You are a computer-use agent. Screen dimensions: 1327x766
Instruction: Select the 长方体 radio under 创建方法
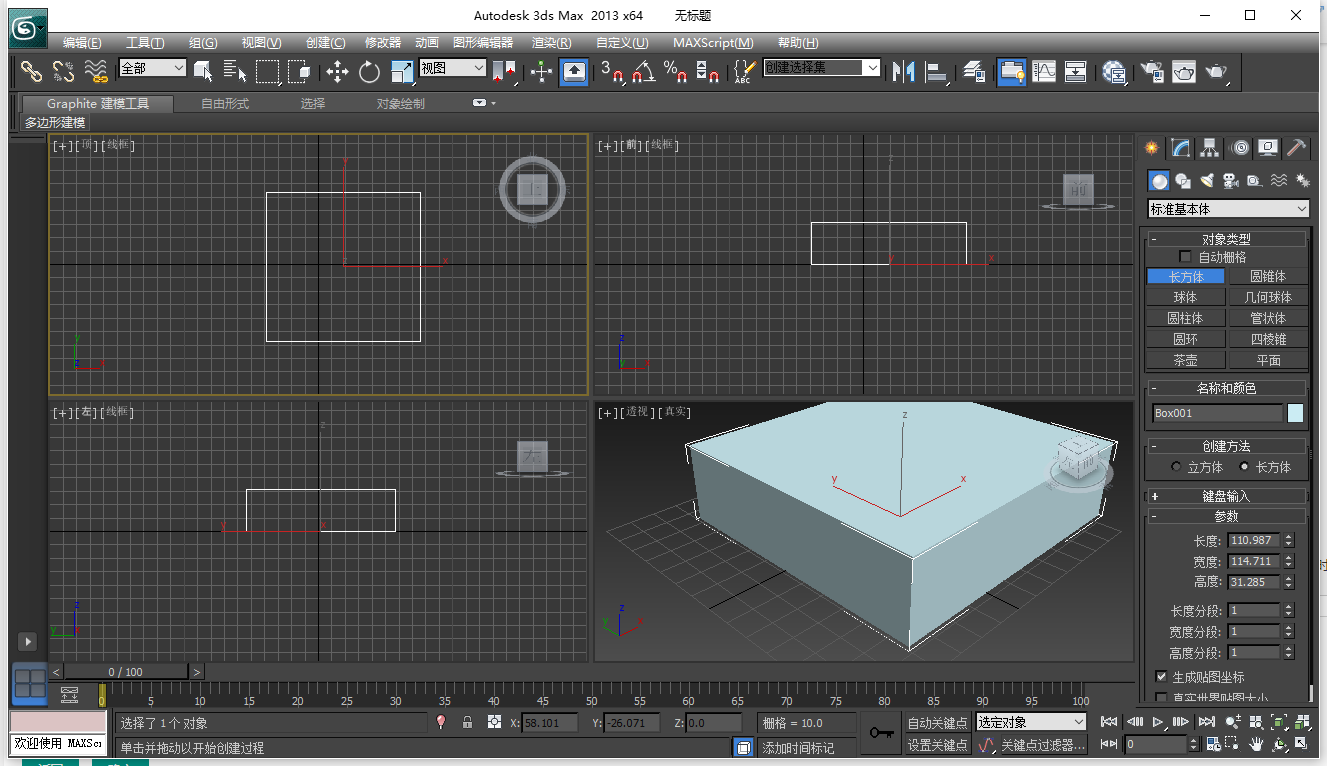pyautogui.click(x=1244, y=467)
